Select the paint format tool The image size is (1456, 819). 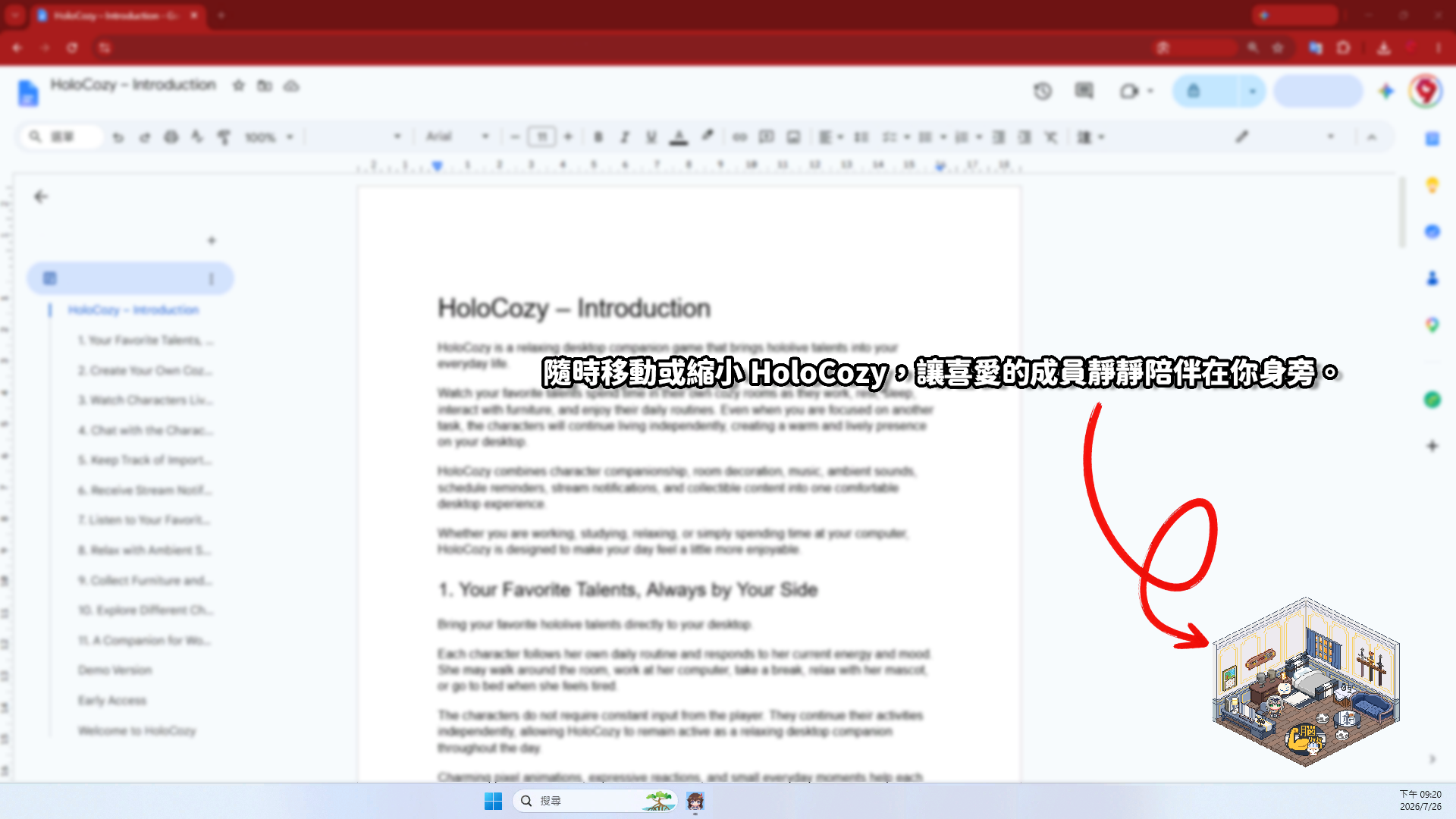click(224, 137)
